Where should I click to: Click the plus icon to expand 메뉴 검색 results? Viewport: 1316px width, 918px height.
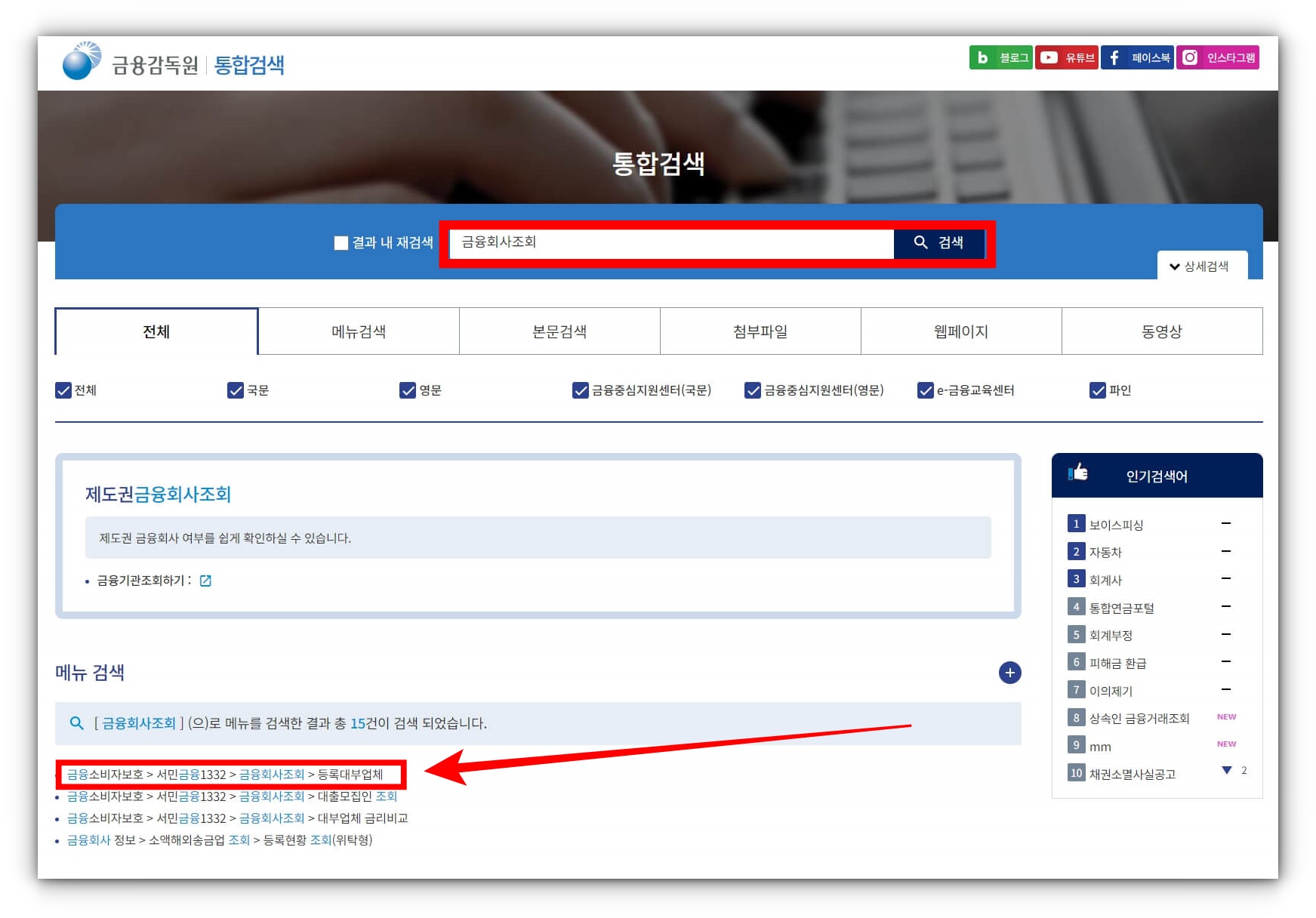tap(1009, 673)
